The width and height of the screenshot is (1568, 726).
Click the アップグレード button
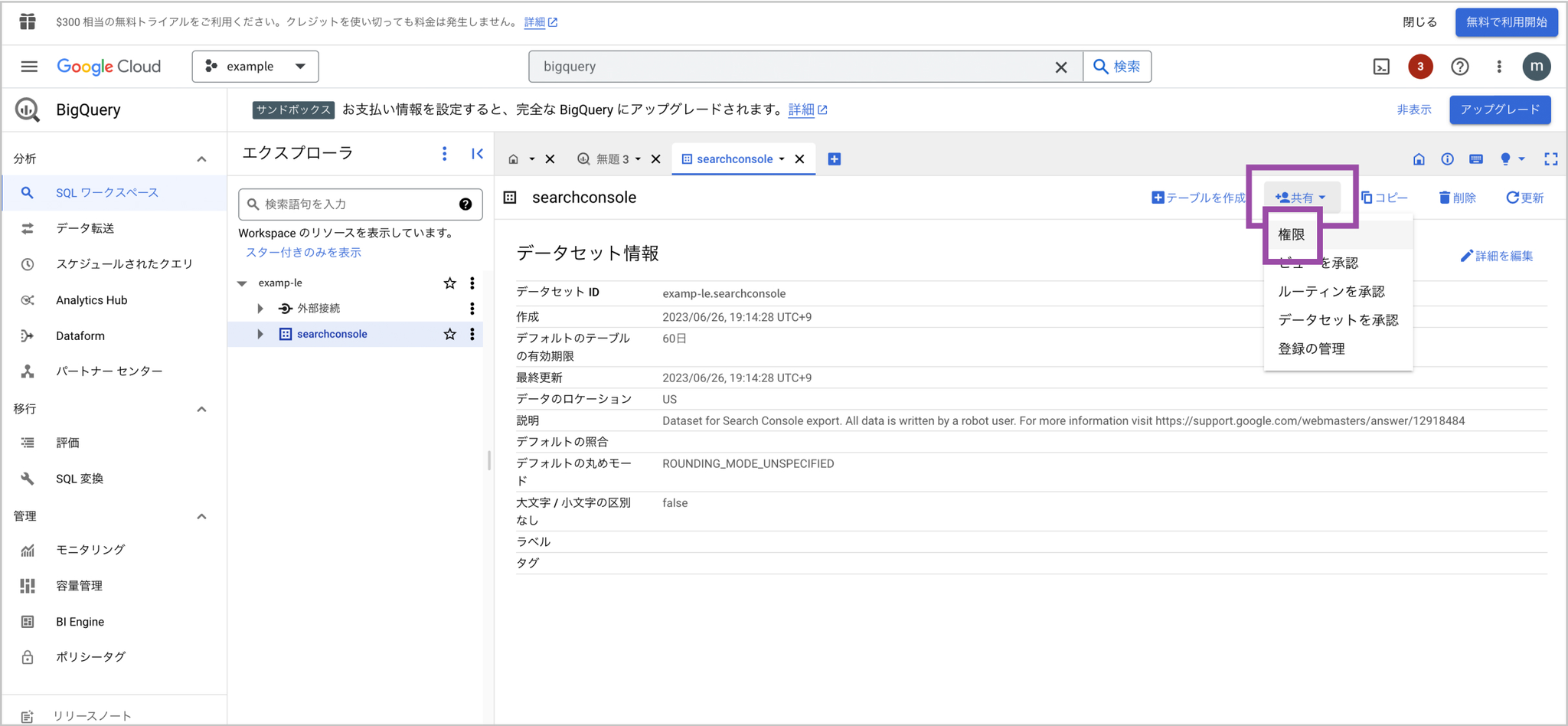pyautogui.click(x=1500, y=110)
